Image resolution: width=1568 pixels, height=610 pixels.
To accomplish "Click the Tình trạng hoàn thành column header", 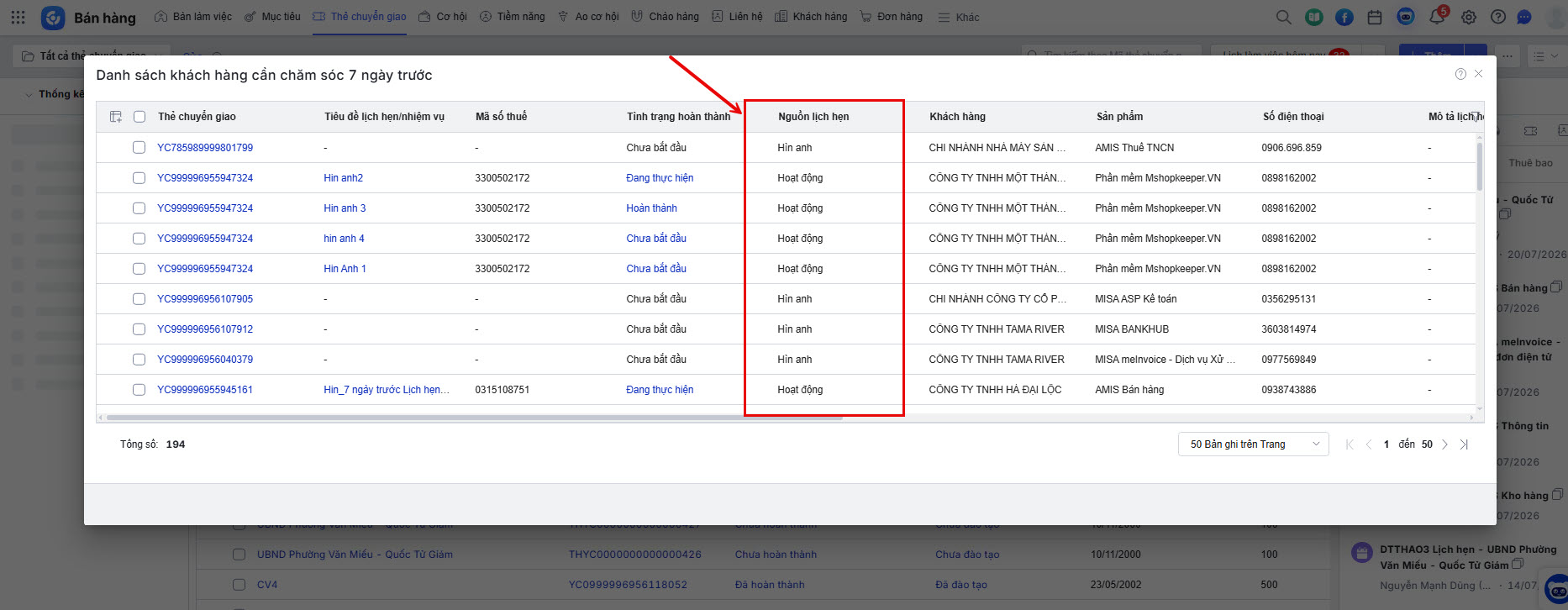I will tap(679, 117).
